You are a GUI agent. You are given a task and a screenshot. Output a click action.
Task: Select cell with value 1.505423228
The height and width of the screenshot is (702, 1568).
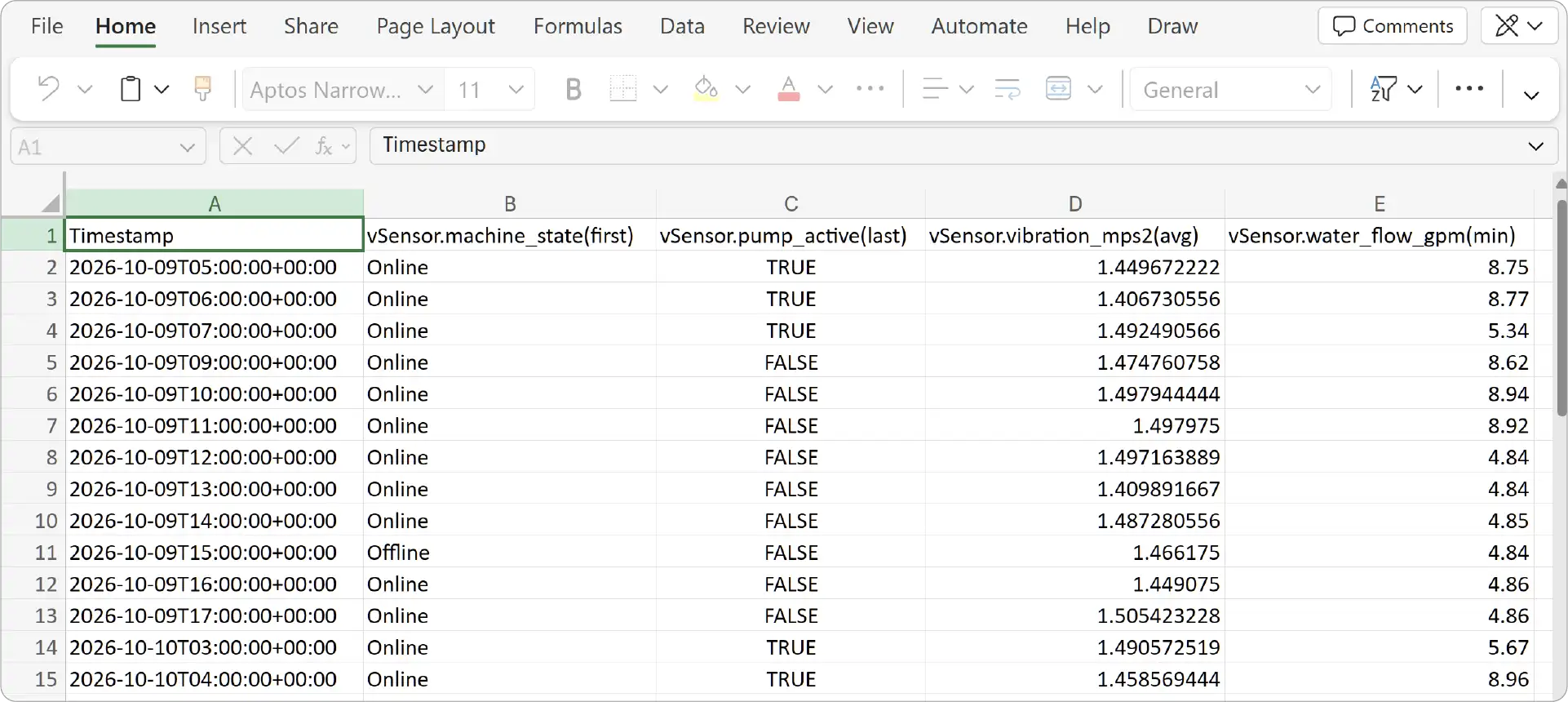(x=1075, y=616)
